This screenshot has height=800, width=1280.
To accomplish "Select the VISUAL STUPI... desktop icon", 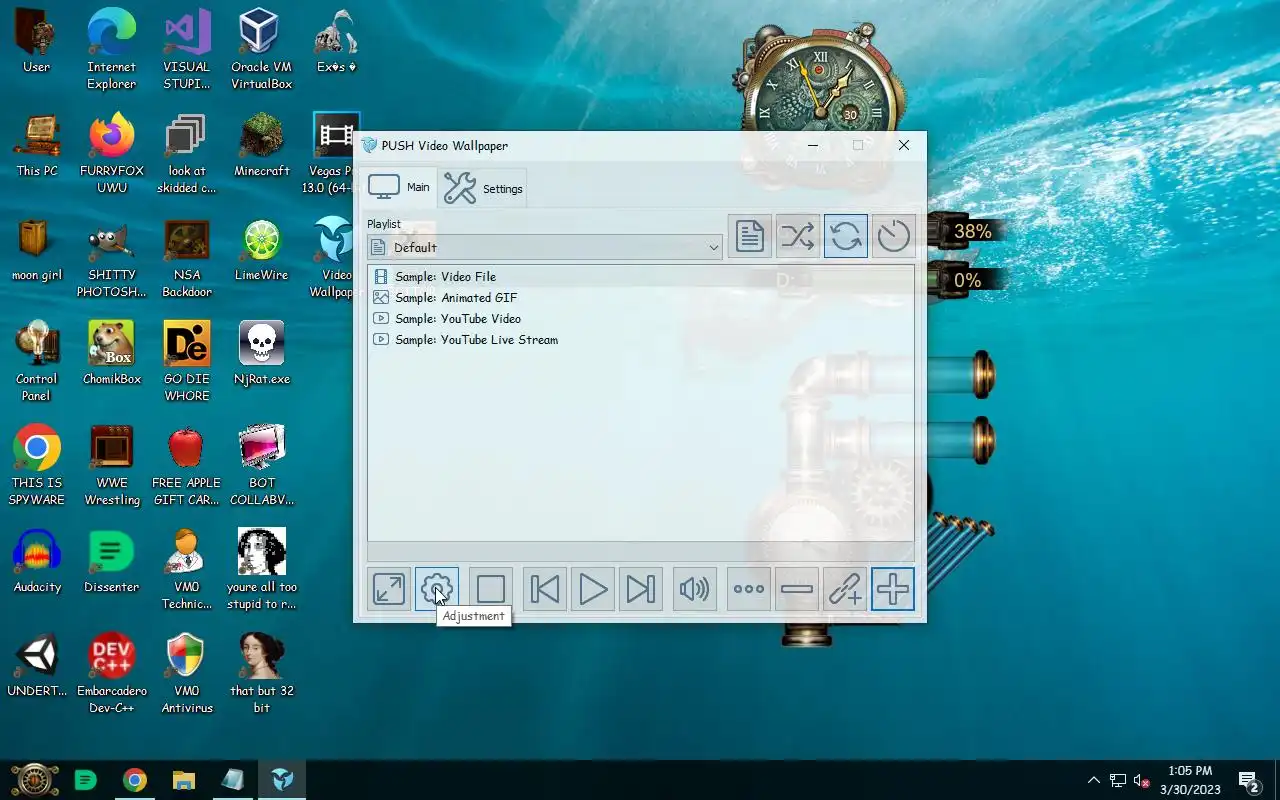I will click(x=187, y=50).
